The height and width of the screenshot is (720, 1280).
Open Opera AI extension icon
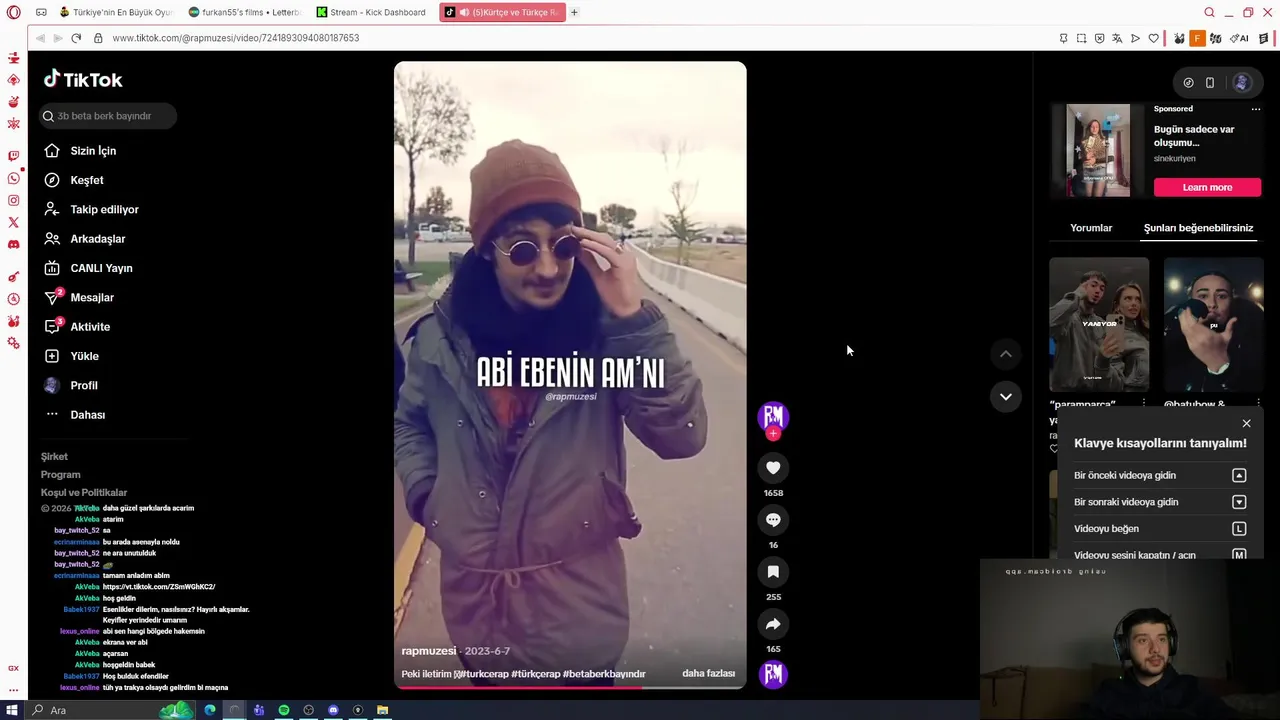1239,38
